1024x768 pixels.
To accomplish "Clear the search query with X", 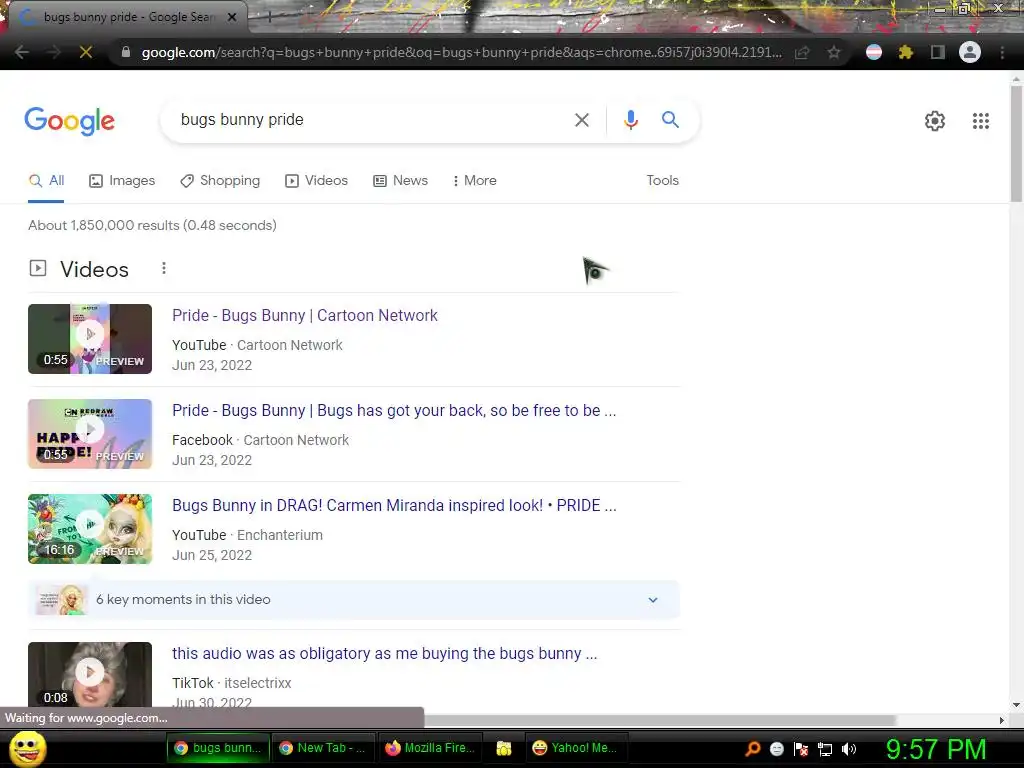I will 582,120.
